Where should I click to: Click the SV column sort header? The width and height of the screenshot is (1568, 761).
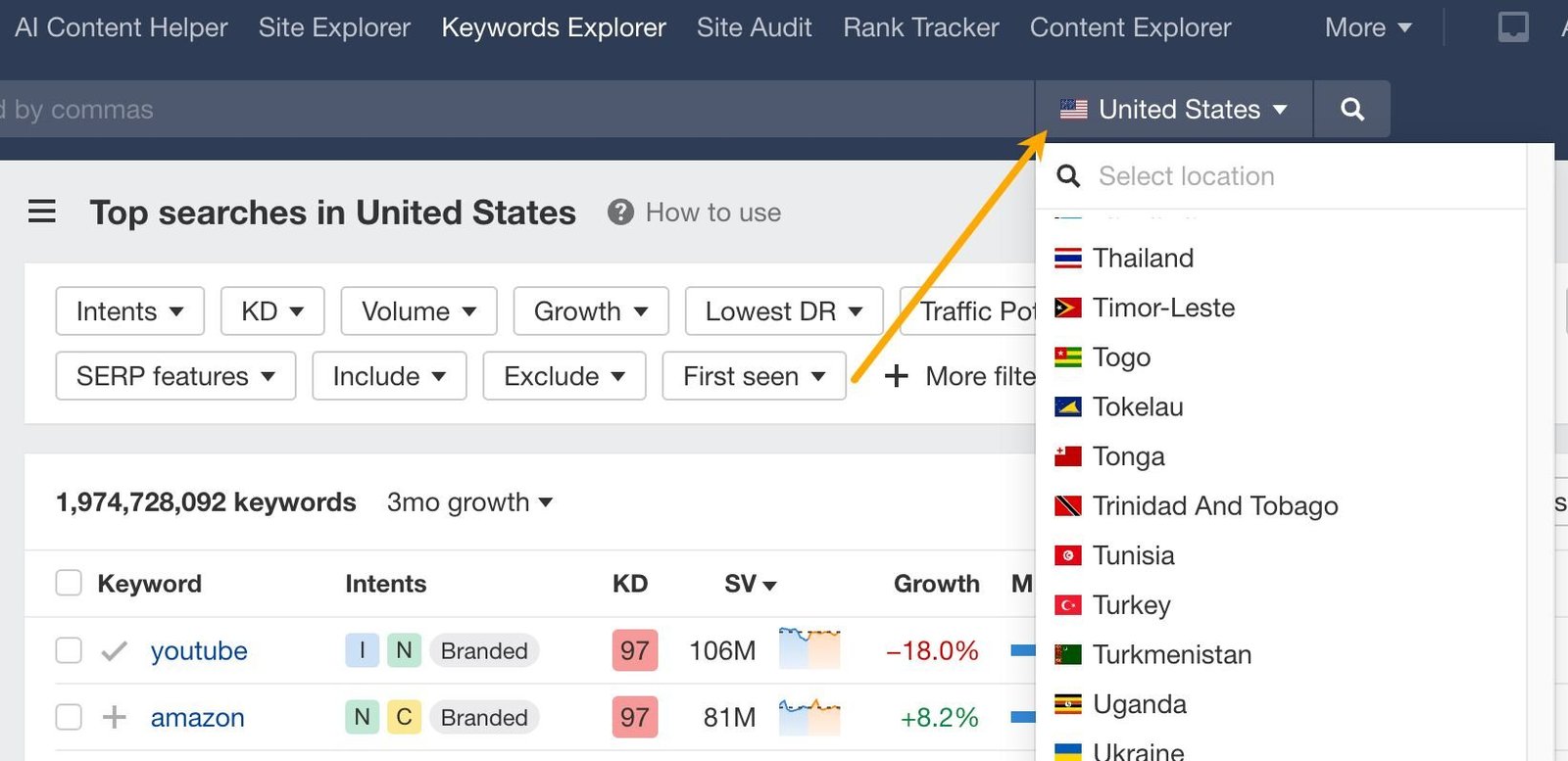tap(750, 584)
